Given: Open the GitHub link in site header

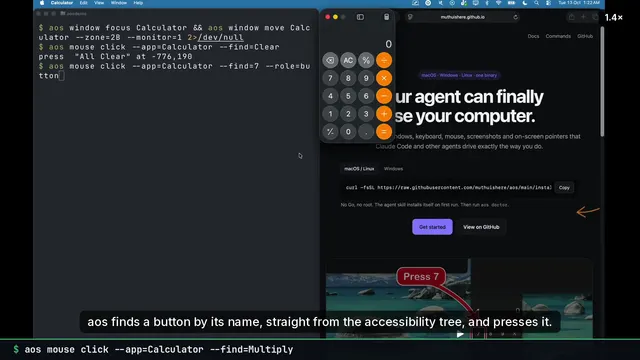Looking at the screenshot, I should point(585,36).
